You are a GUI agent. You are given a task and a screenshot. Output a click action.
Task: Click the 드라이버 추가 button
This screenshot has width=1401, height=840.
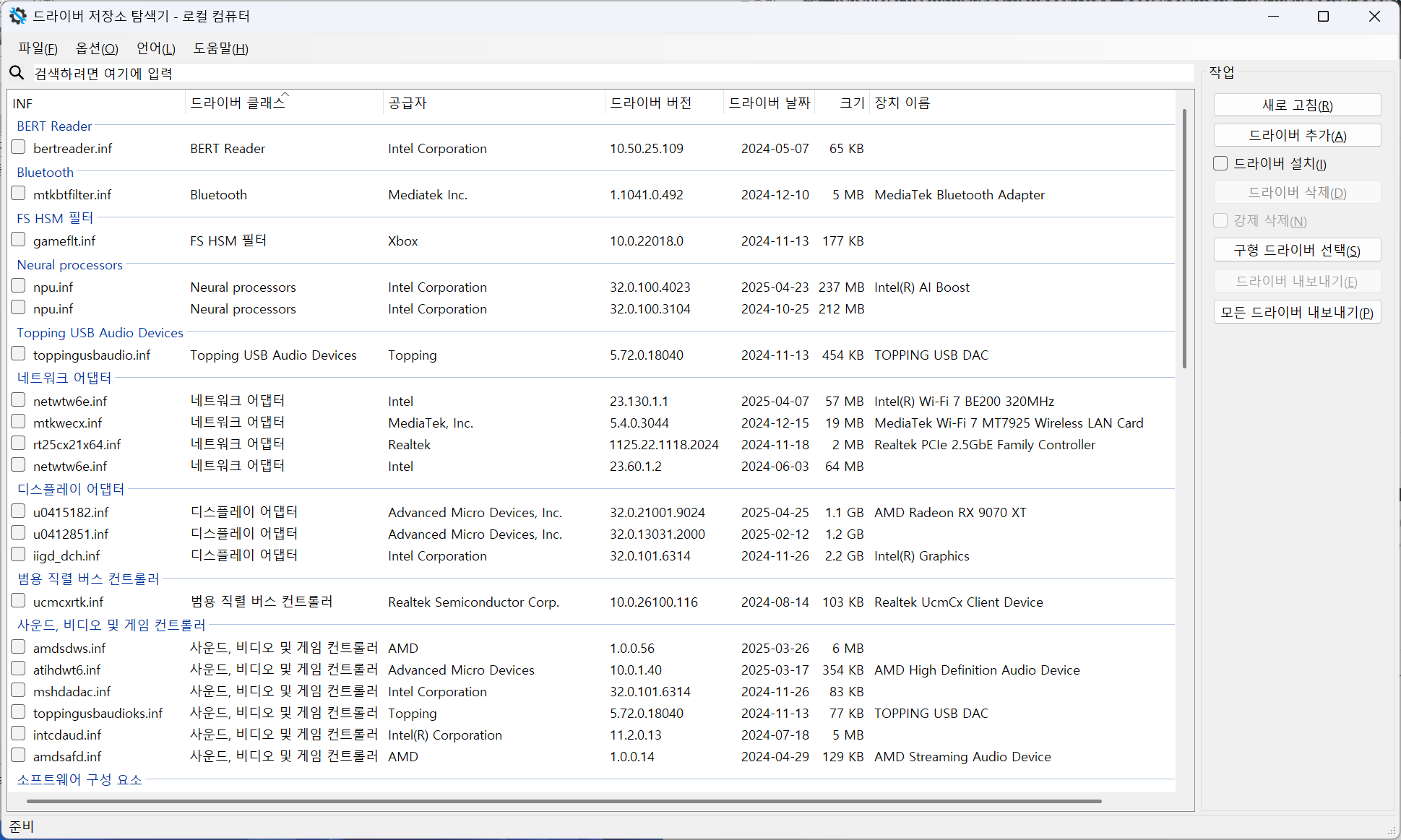pyautogui.click(x=1297, y=136)
